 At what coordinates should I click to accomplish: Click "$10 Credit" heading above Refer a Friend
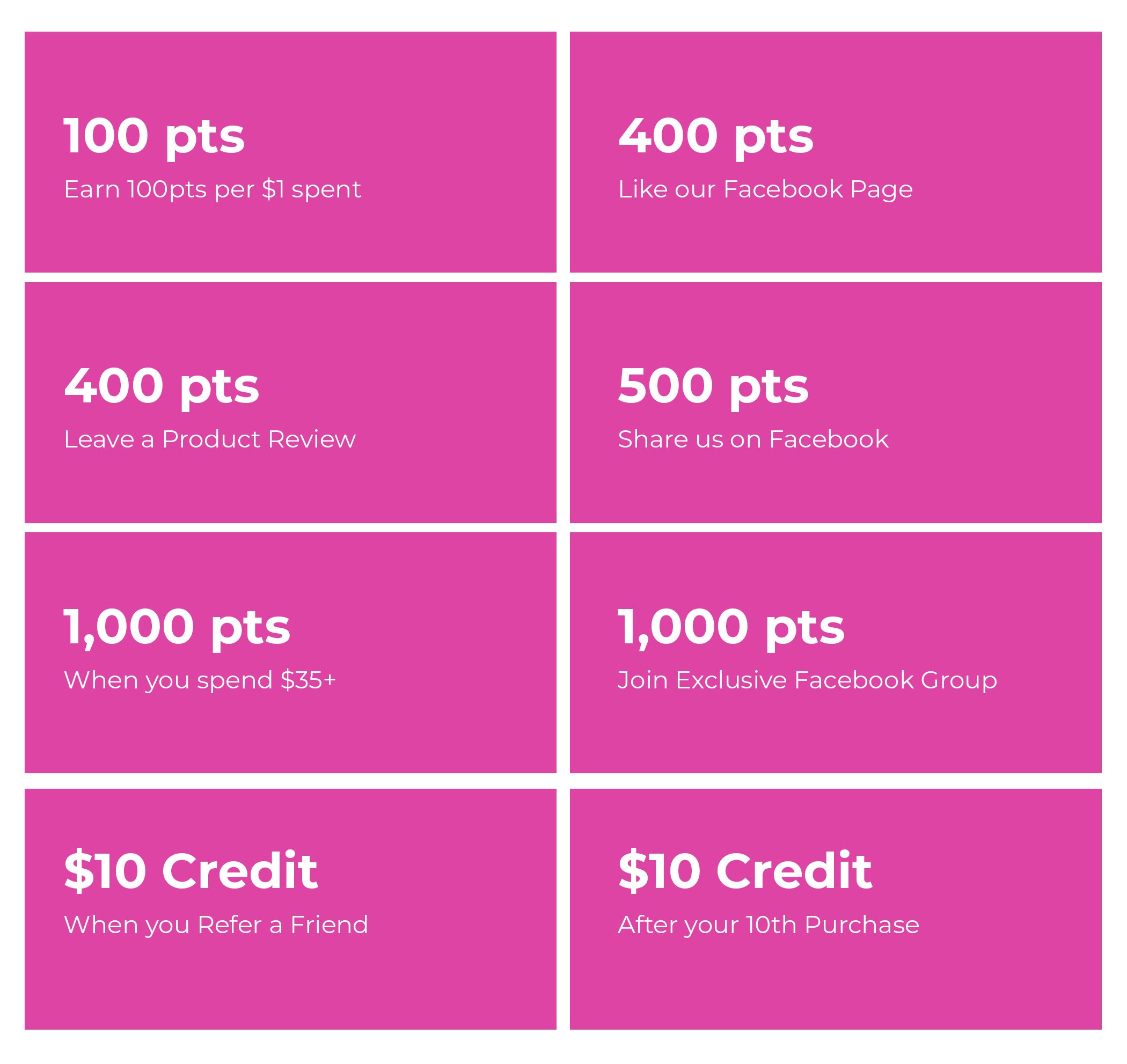[x=191, y=871]
